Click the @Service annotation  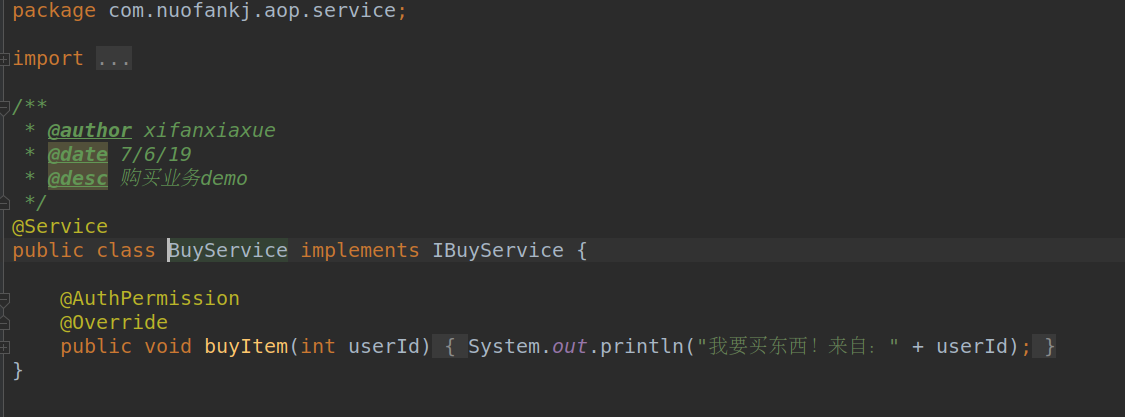[60, 227]
